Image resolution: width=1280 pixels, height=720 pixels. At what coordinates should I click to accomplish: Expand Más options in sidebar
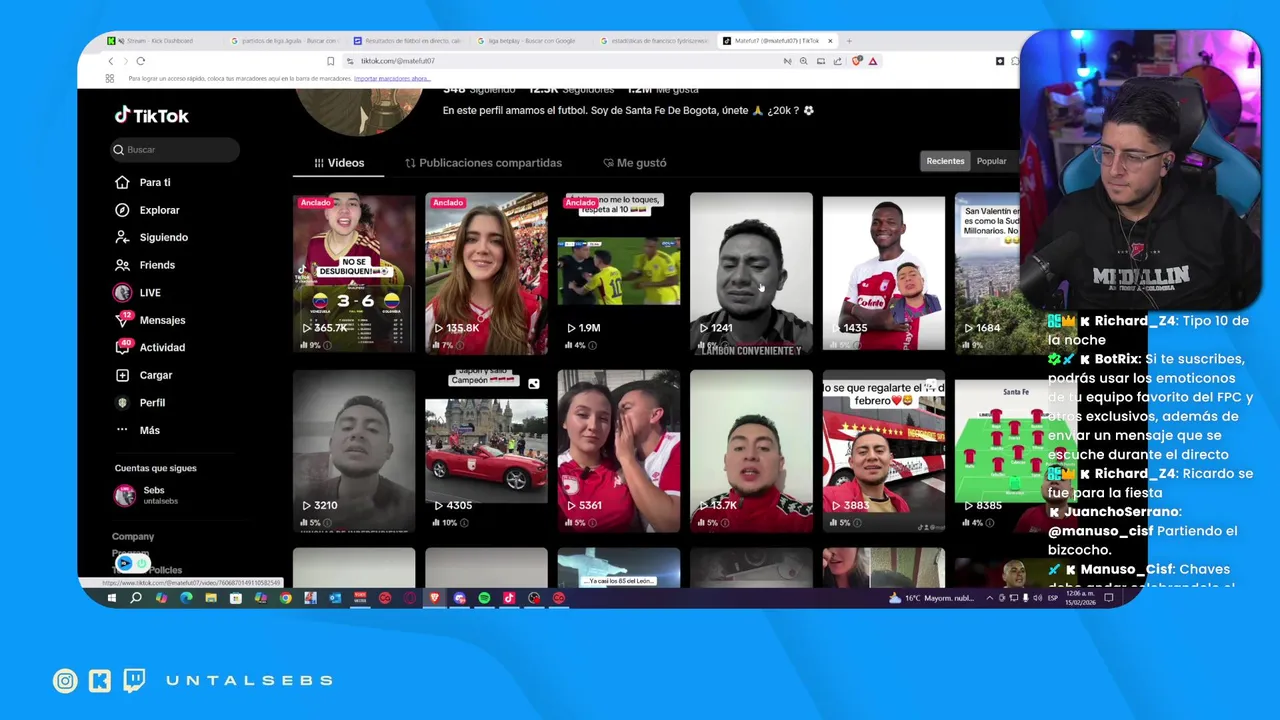tap(137, 430)
